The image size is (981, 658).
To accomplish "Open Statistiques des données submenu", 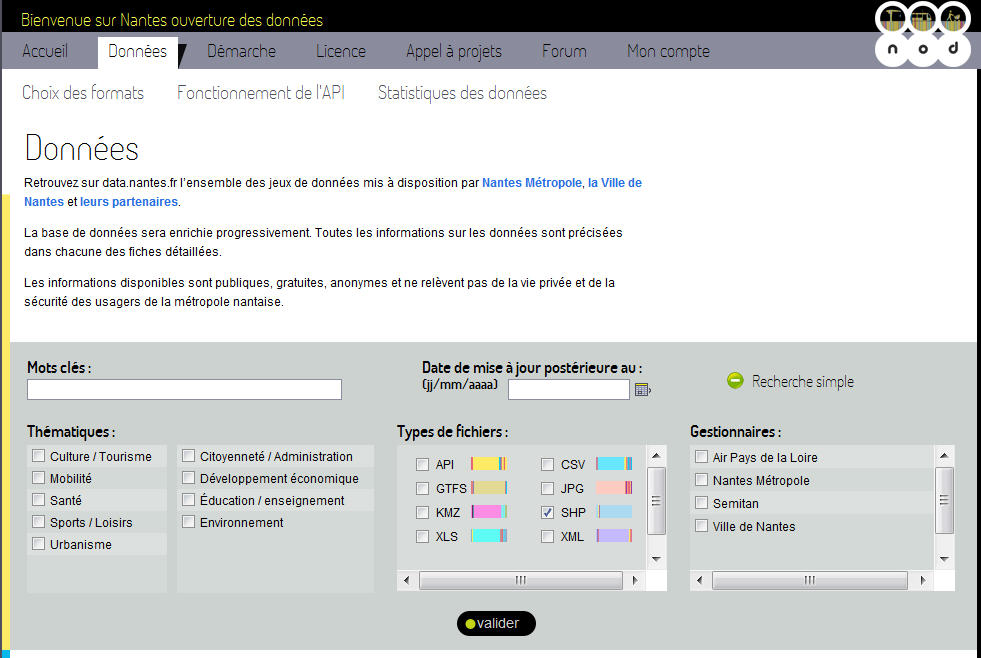I will coord(462,93).
